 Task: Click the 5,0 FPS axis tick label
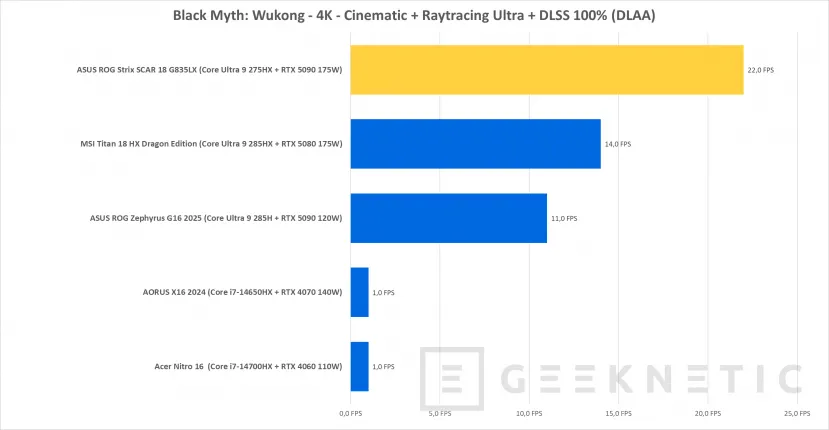point(440,414)
